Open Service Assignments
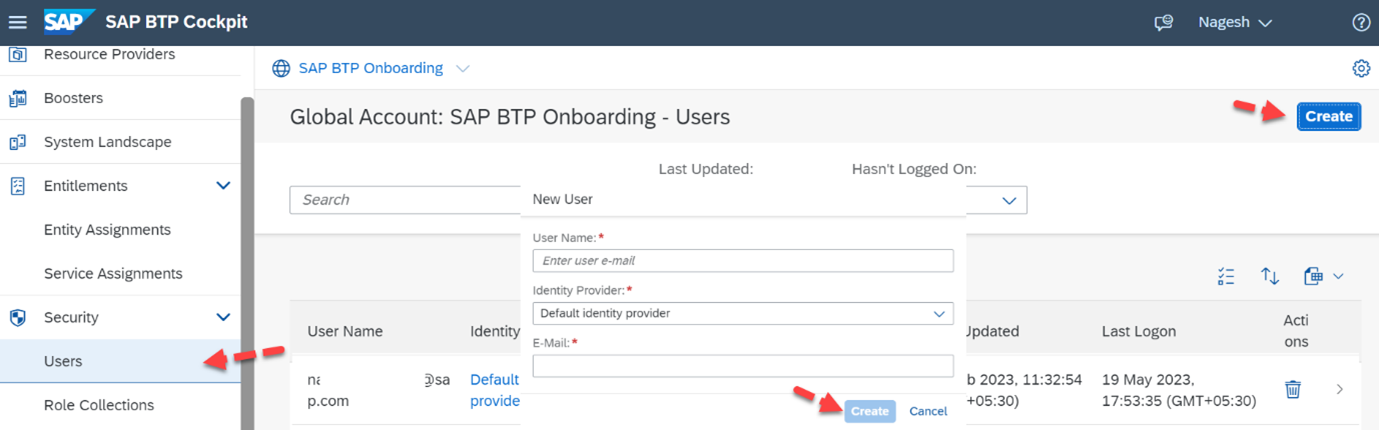1379x430 pixels. [x=113, y=273]
